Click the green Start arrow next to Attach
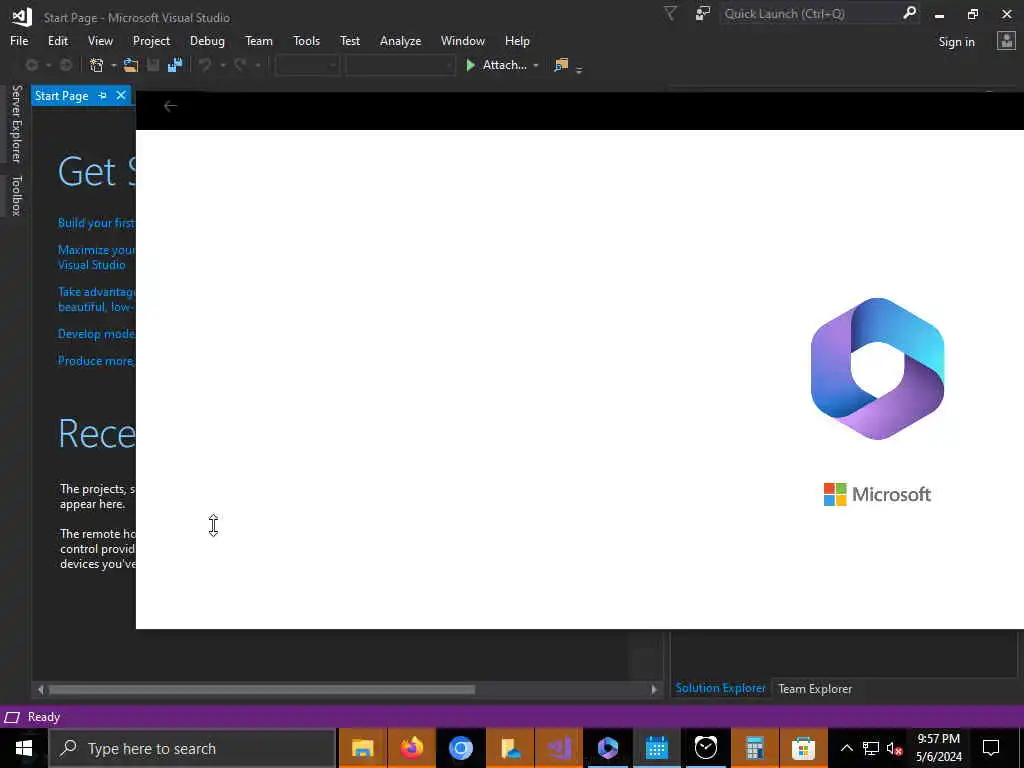This screenshot has width=1024, height=768. pos(470,65)
